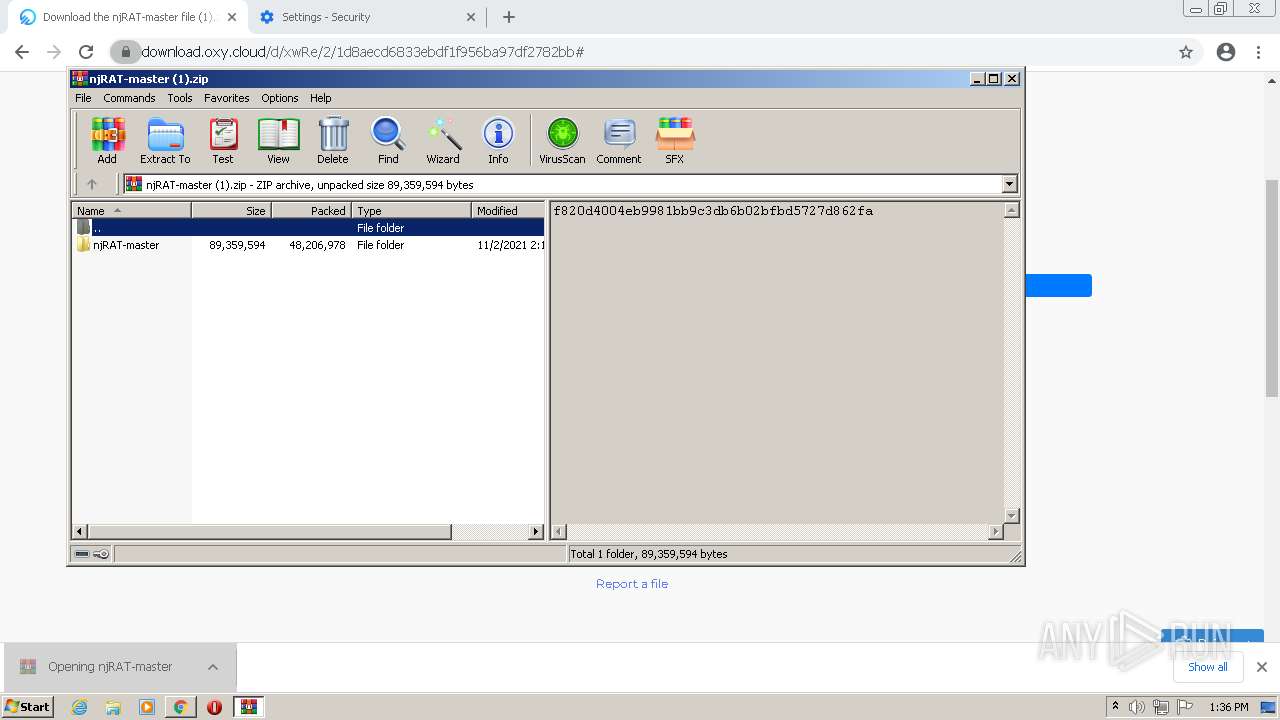
Task: Sort file list by Modified column
Action: (x=508, y=210)
